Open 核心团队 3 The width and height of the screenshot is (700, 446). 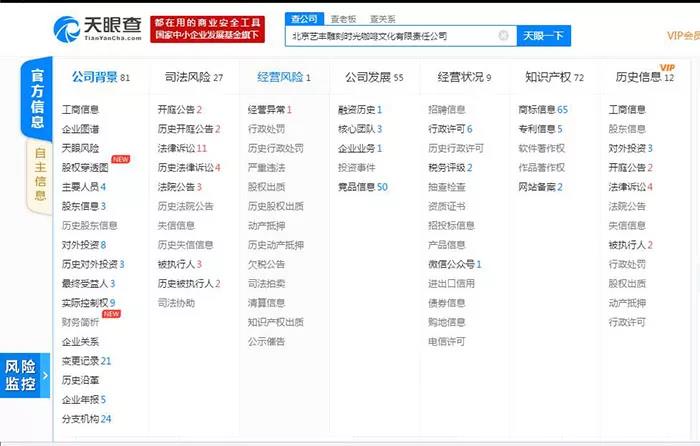click(360, 129)
